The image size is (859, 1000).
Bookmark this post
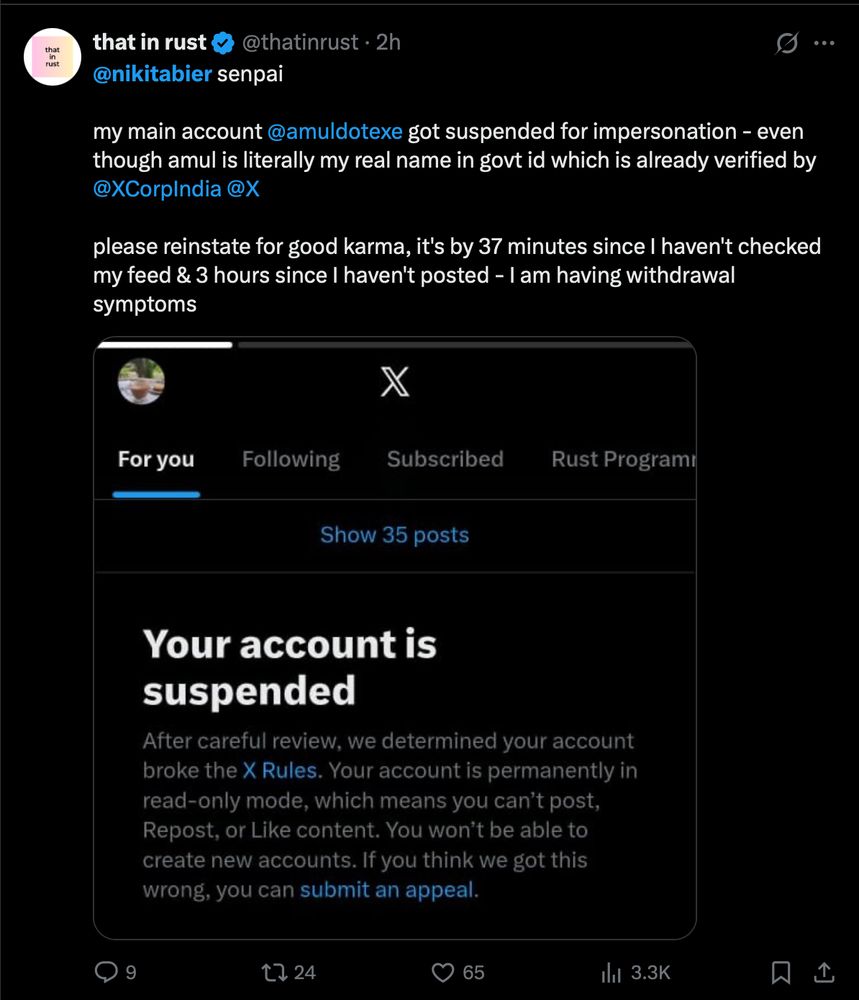tap(781, 972)
